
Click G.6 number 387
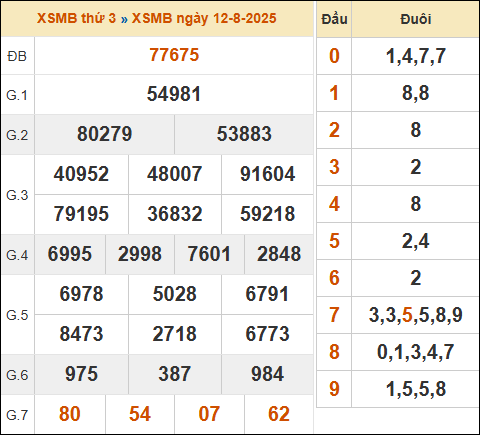pyautogui.click(x=175, y=374)
